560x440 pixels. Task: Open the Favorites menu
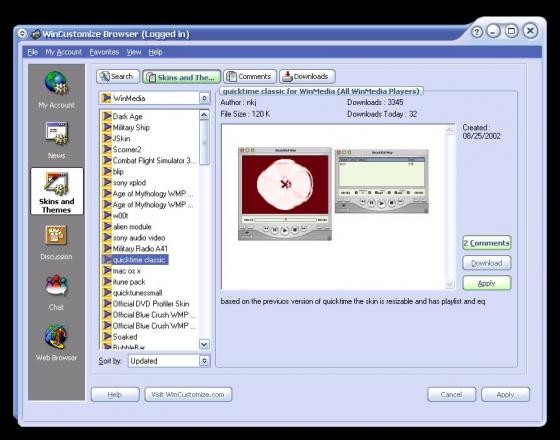point(104,52)
